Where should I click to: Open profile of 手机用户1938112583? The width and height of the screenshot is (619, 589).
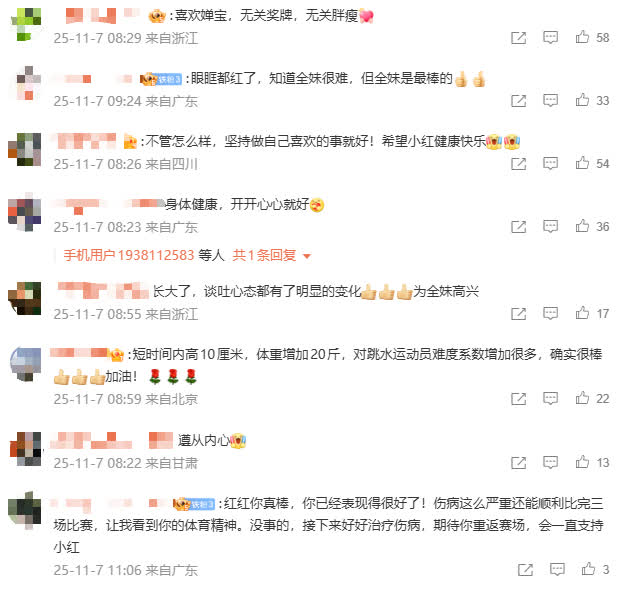[129, 255]
